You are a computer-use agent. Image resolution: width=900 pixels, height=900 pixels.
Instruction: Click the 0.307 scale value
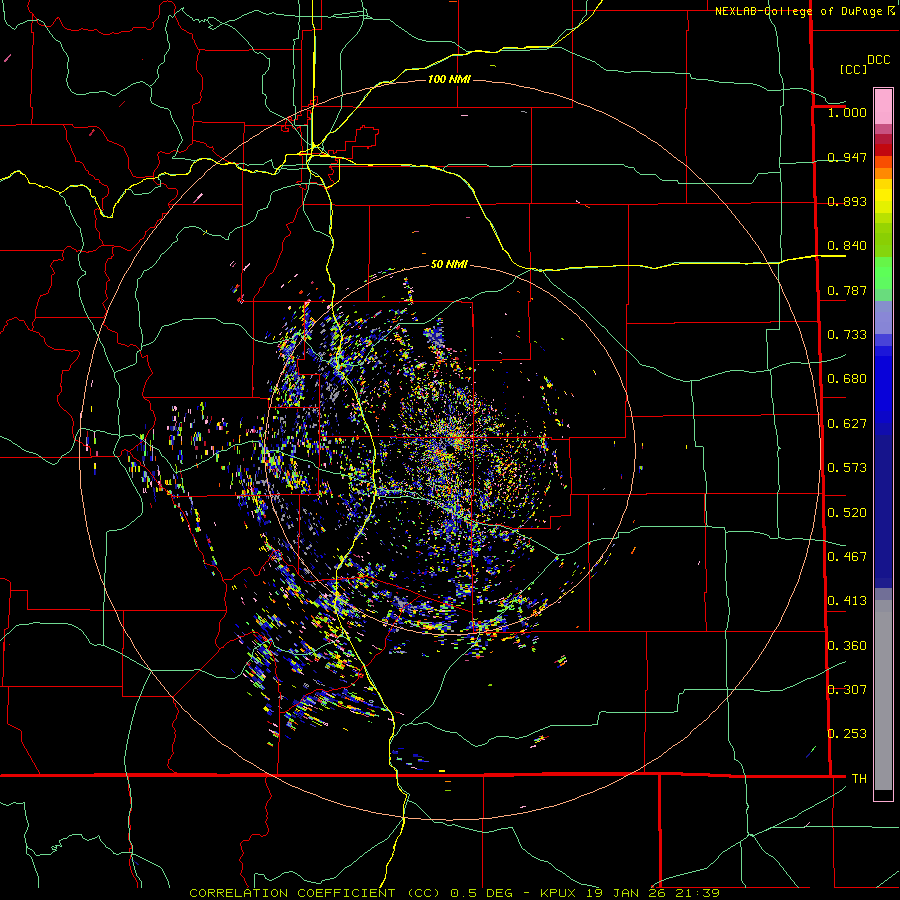[x=847, y=690]
